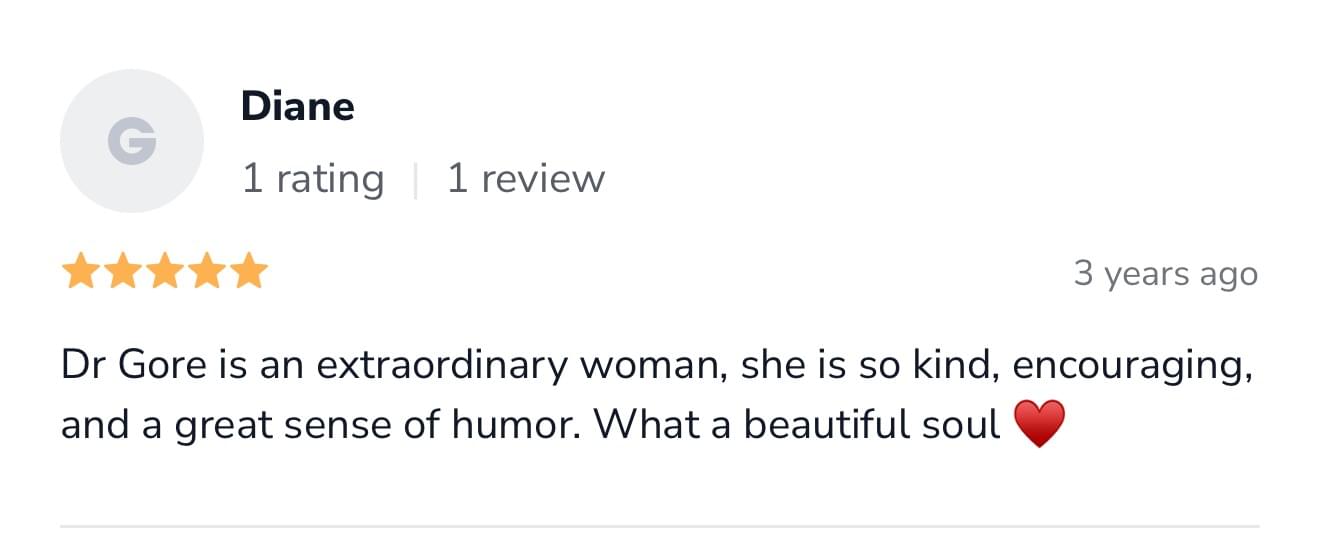
Task: Open the "1 review" count link
Action: 525,179
